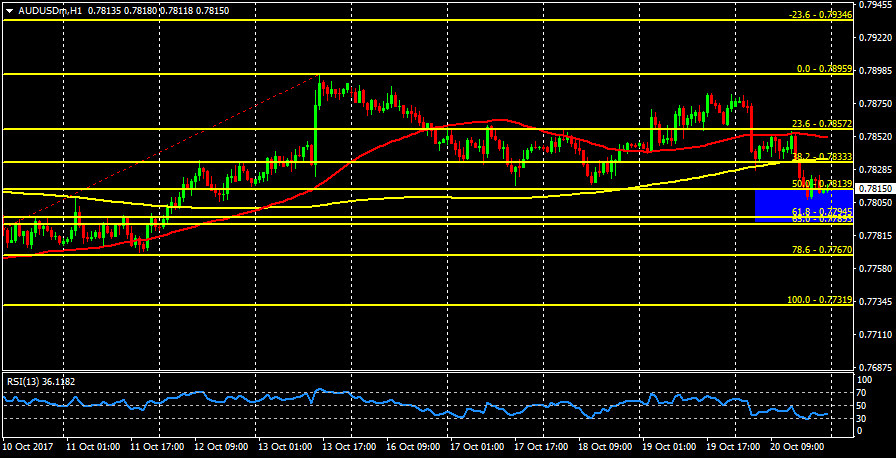This screenshot has height=458, width=896.
Task: Select the 0.0 - 0.78959 Fibonacci label
Action: click(x=823, y=70)
